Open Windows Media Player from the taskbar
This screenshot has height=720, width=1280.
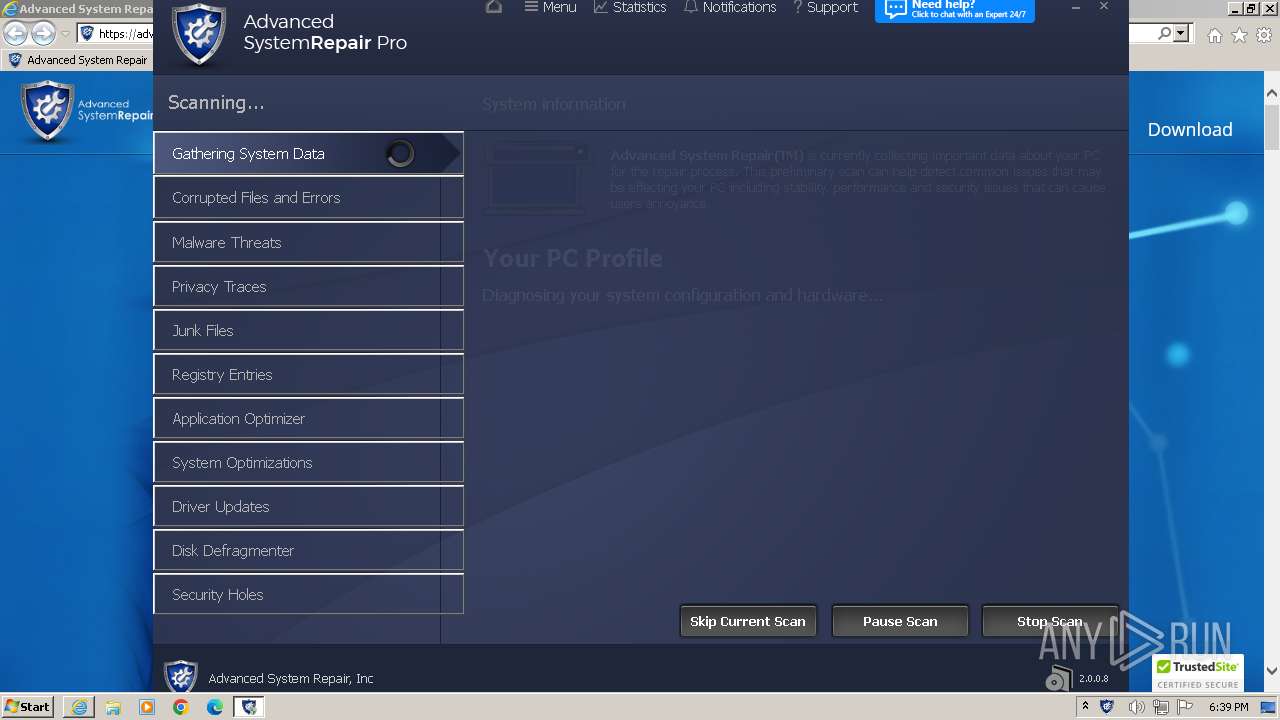point(146,707)
